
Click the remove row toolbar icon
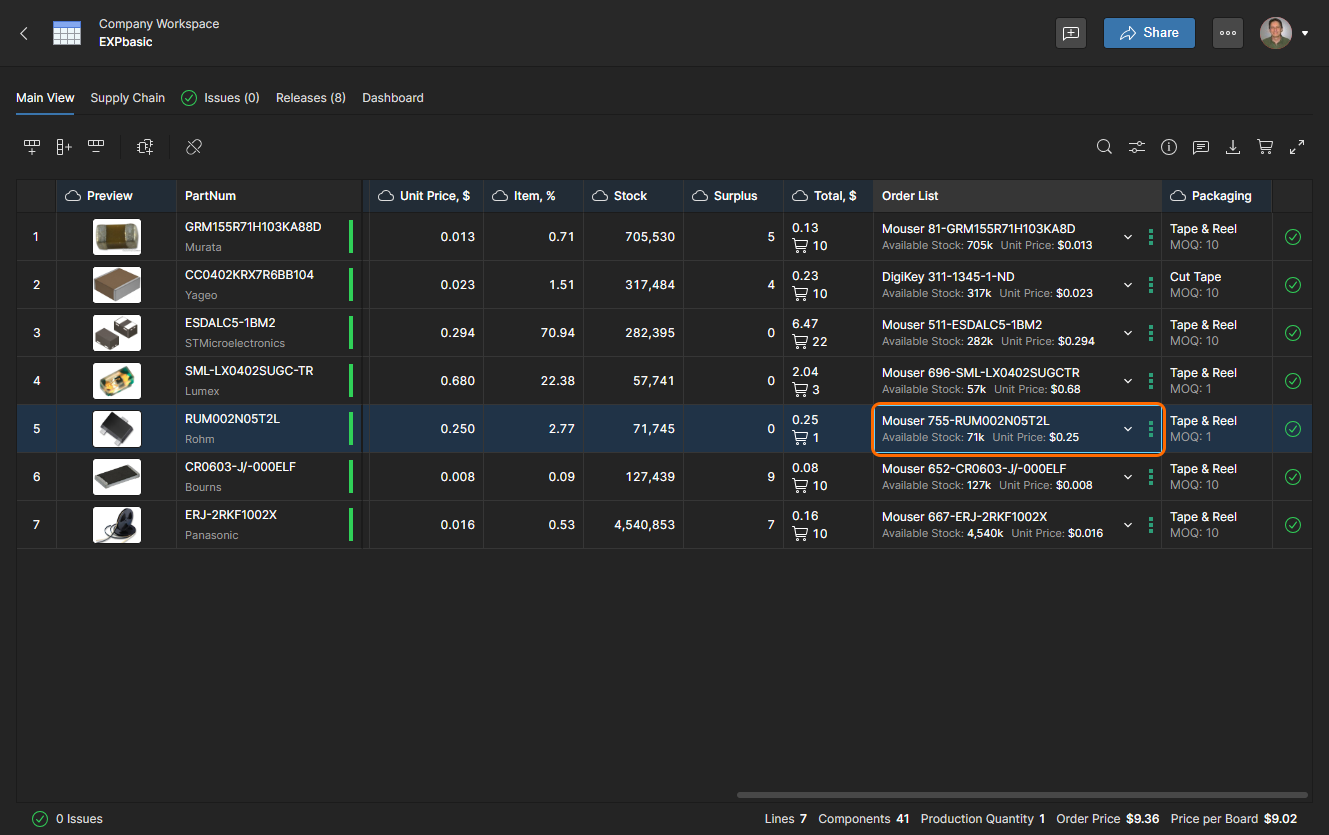click(x=96, y=147)
